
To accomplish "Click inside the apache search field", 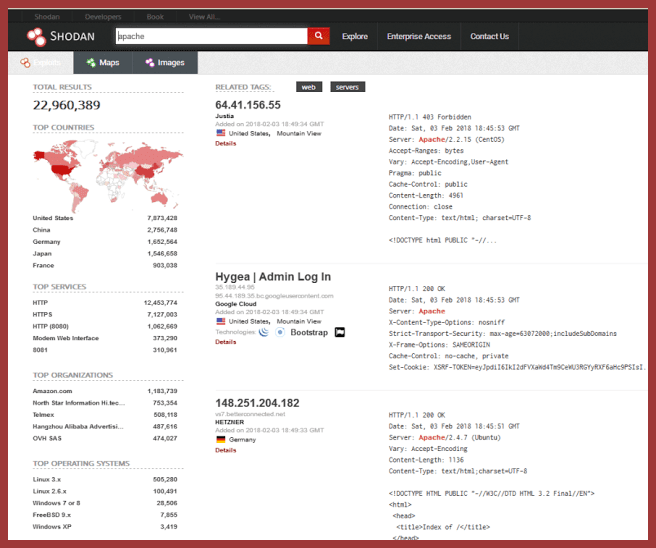I will [210, 37].
